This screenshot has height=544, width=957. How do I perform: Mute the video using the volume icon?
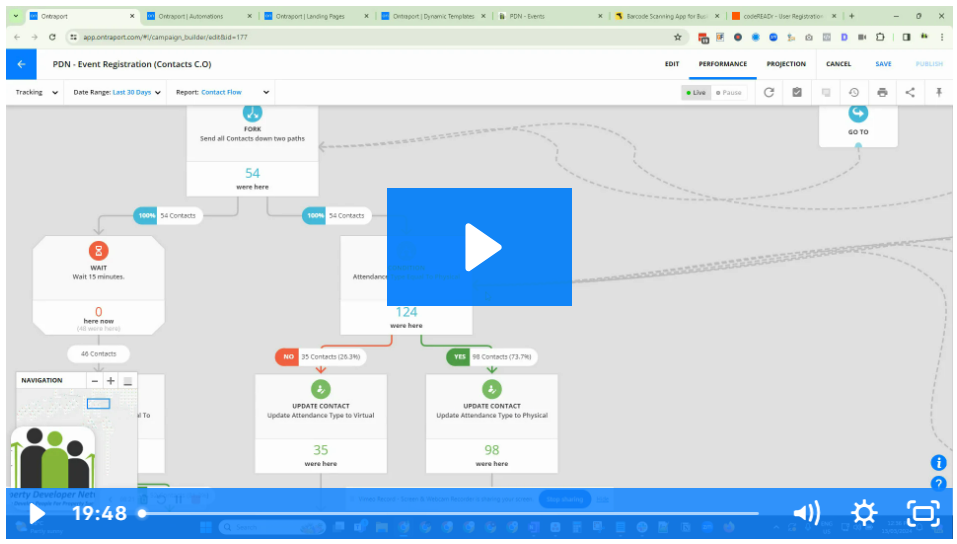tap(806, 514)
